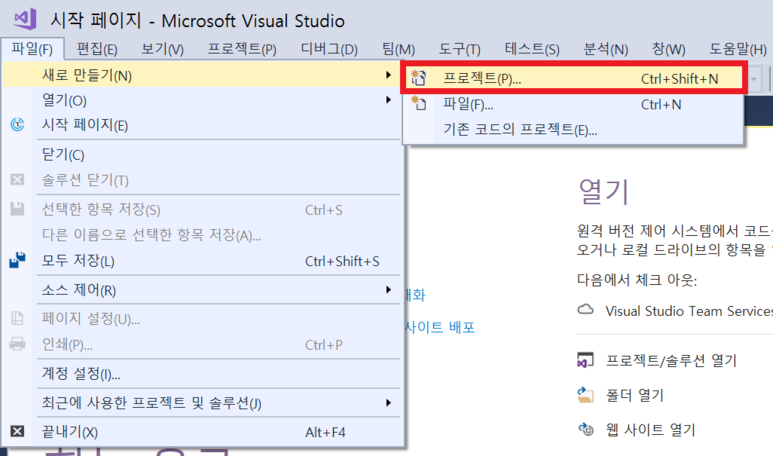Open the 보기(V) menu
Image resolution: width=773 pixels, height=456 pixels.
pyautogui.click(x=162, y=49)
